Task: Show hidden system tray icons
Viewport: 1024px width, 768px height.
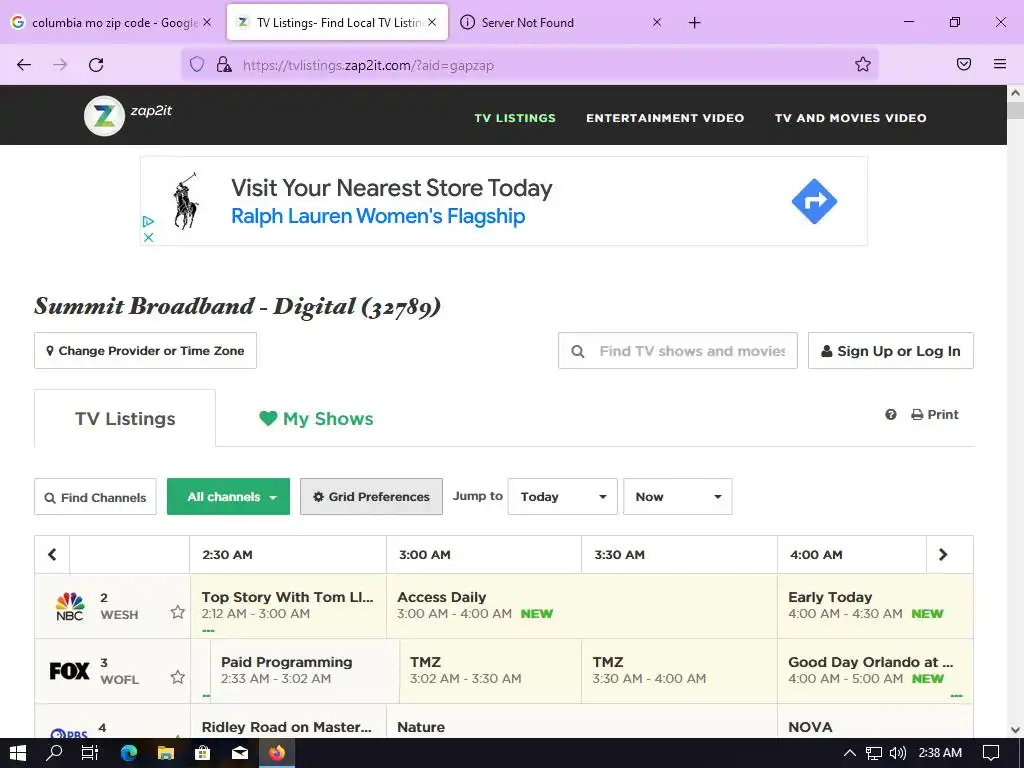Action: tap(850, 753)
